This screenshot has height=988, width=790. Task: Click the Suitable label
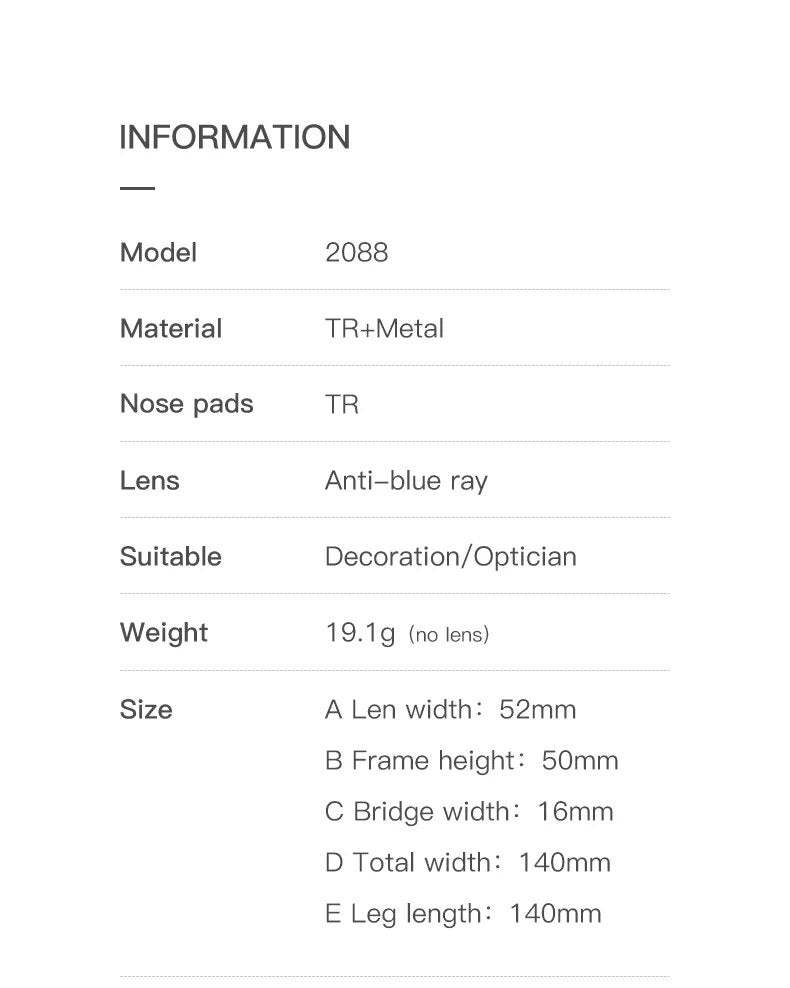(x=170, y=556)
